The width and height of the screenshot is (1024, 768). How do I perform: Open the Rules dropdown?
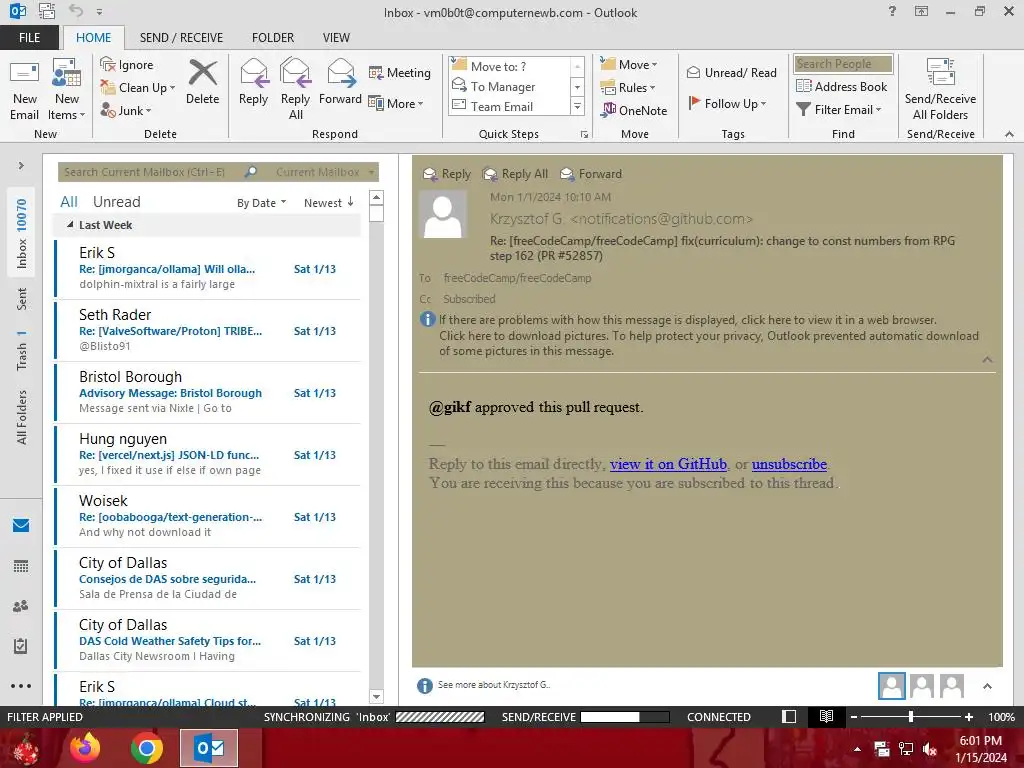pos(628,88)
